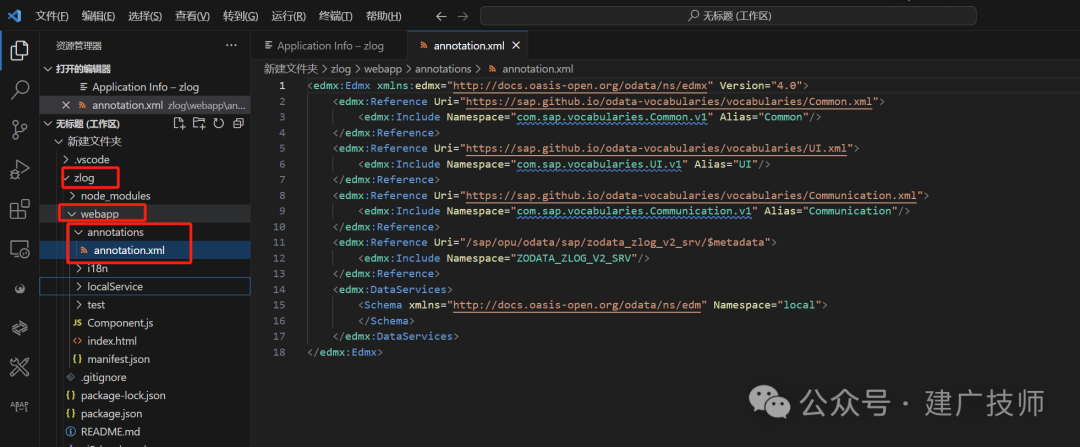This screenshot has height=447, width=1080.
Task: Open the Explorer activity bar icon
Action: coord(20,50)
